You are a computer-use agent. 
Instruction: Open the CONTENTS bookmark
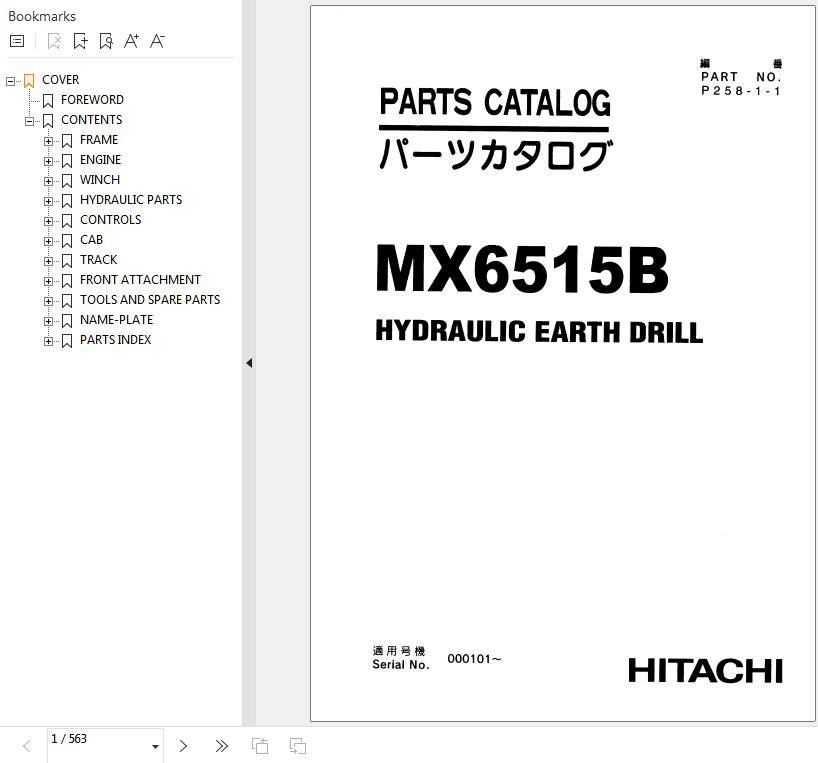pos(91,120)
